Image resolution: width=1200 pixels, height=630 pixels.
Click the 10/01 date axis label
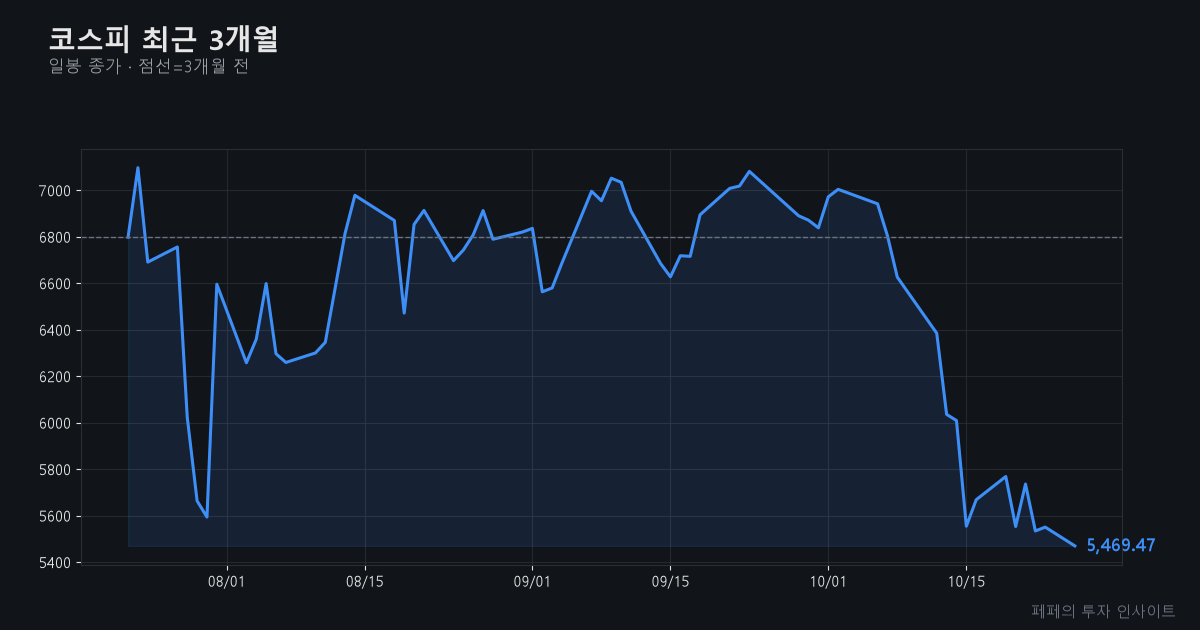point(828,582)
